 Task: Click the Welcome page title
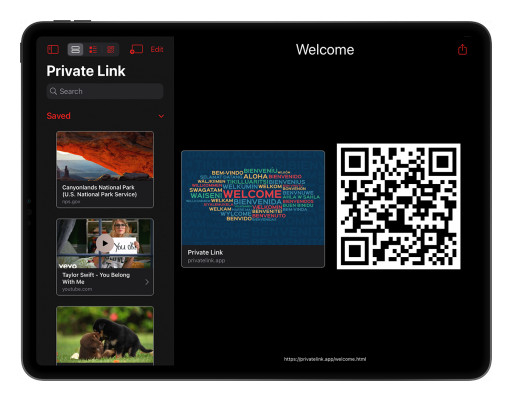click(x=325, y=50)
